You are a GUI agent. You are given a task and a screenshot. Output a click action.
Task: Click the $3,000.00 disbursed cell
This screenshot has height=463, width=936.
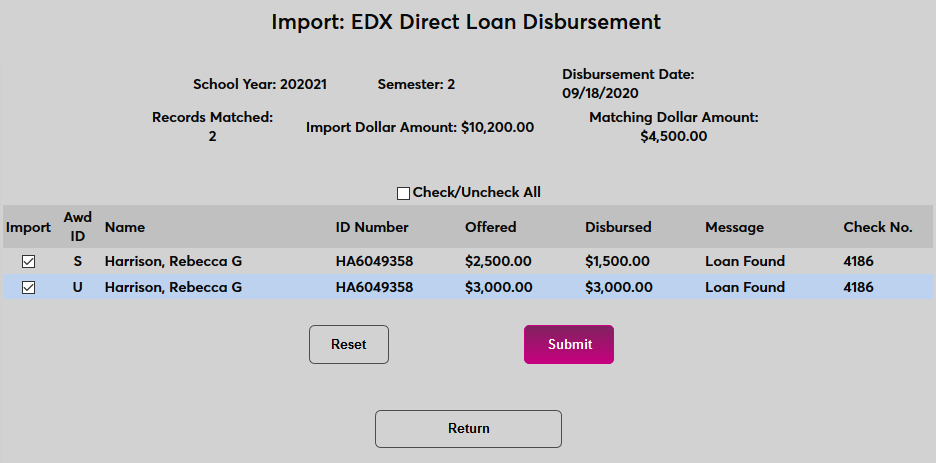[x=618, y=288]
